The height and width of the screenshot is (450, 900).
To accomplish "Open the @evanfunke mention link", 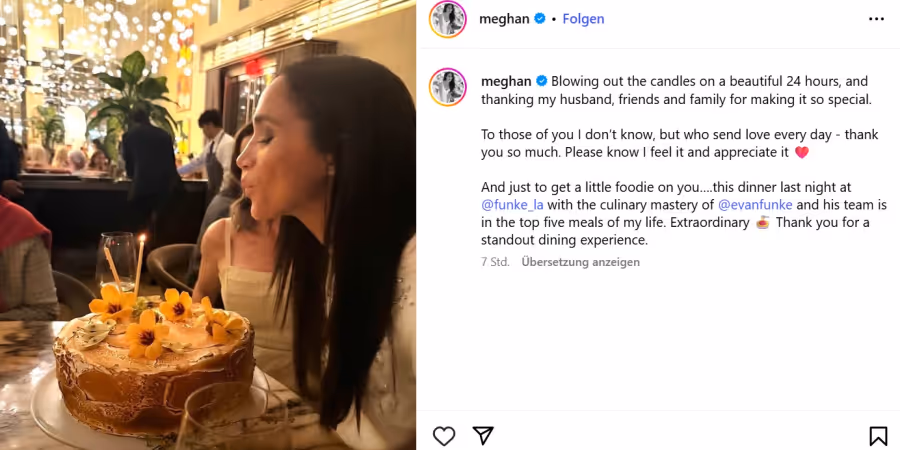I will pos(755,205).
